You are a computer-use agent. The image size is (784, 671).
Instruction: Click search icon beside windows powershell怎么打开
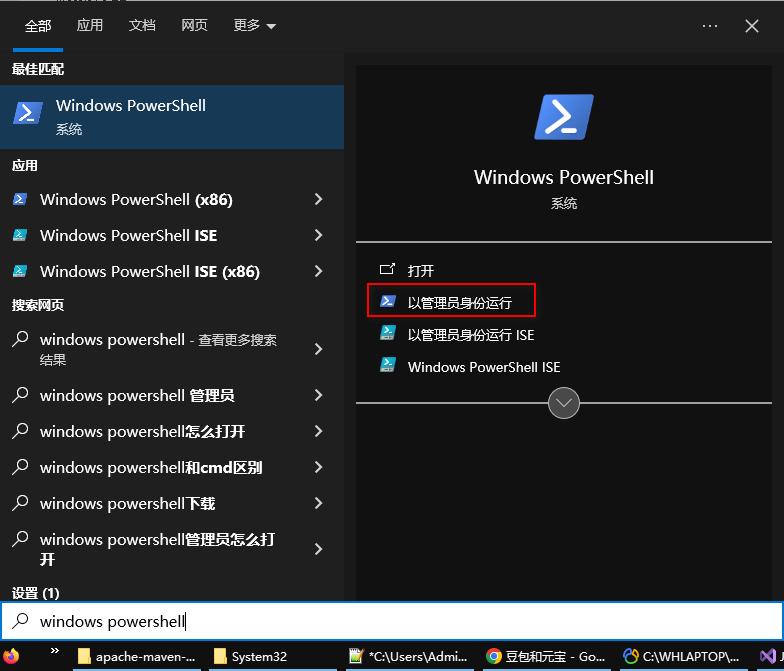[20, 431]
